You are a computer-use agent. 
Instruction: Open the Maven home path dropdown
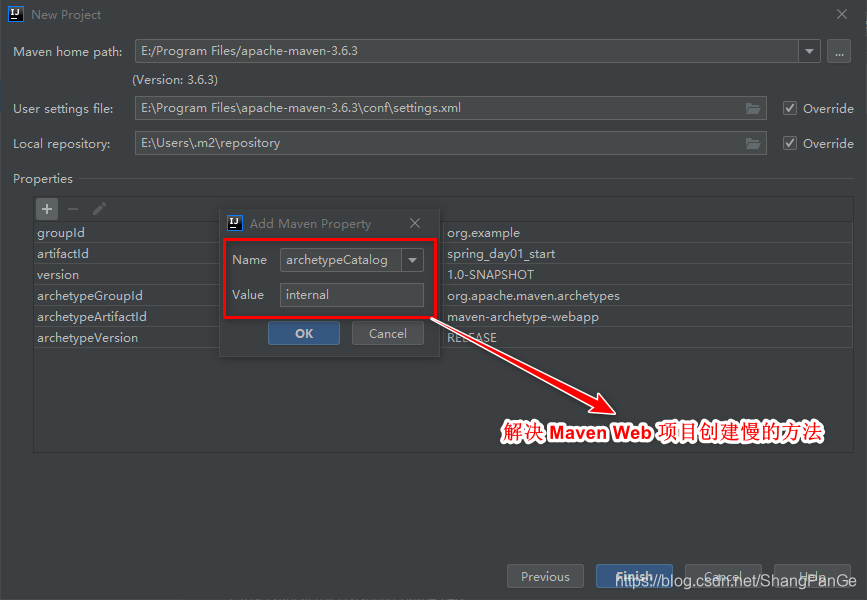point(809,51)
